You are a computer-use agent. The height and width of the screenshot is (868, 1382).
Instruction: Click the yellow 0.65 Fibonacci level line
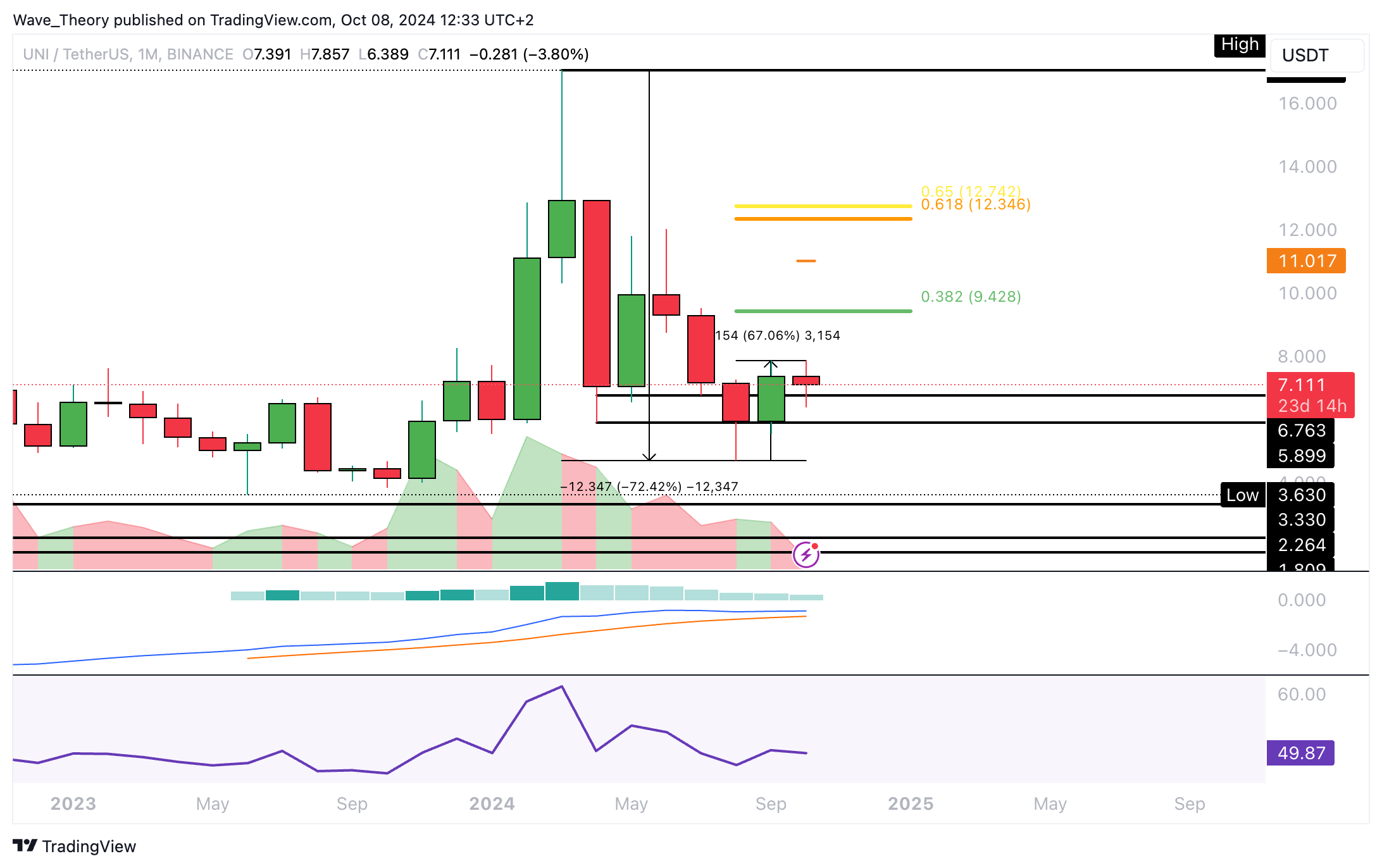pos(823,206)
